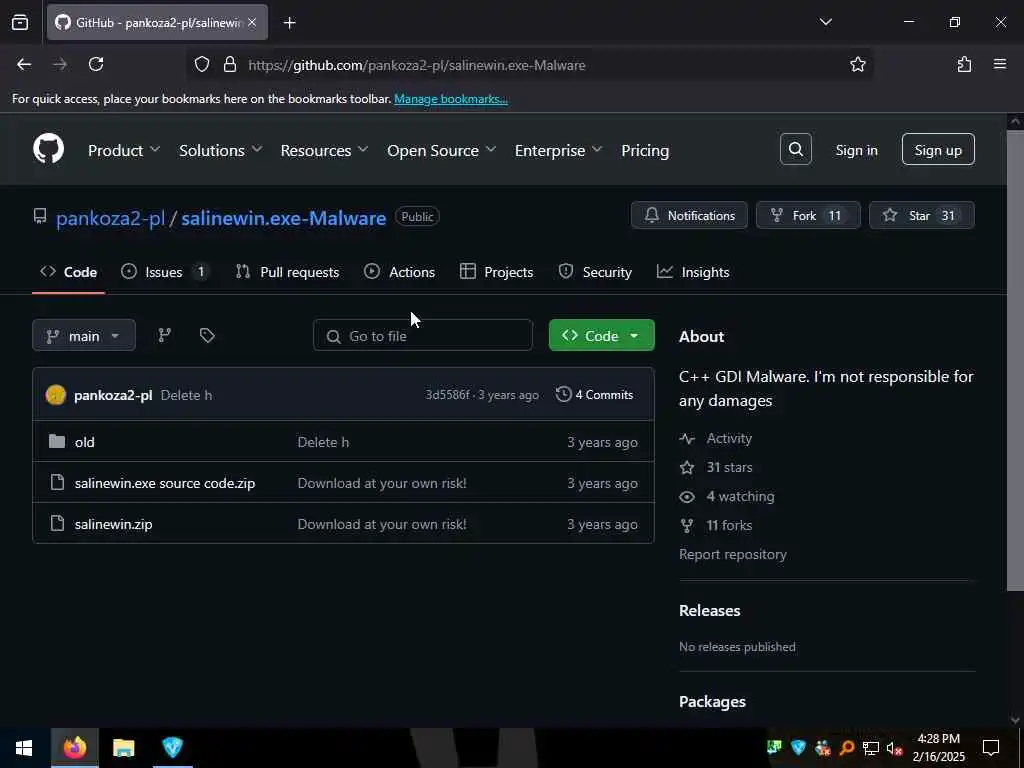Focus the Go to file search field
Viewport: 1024px width, 768px height.
click(x=423, y=335)
